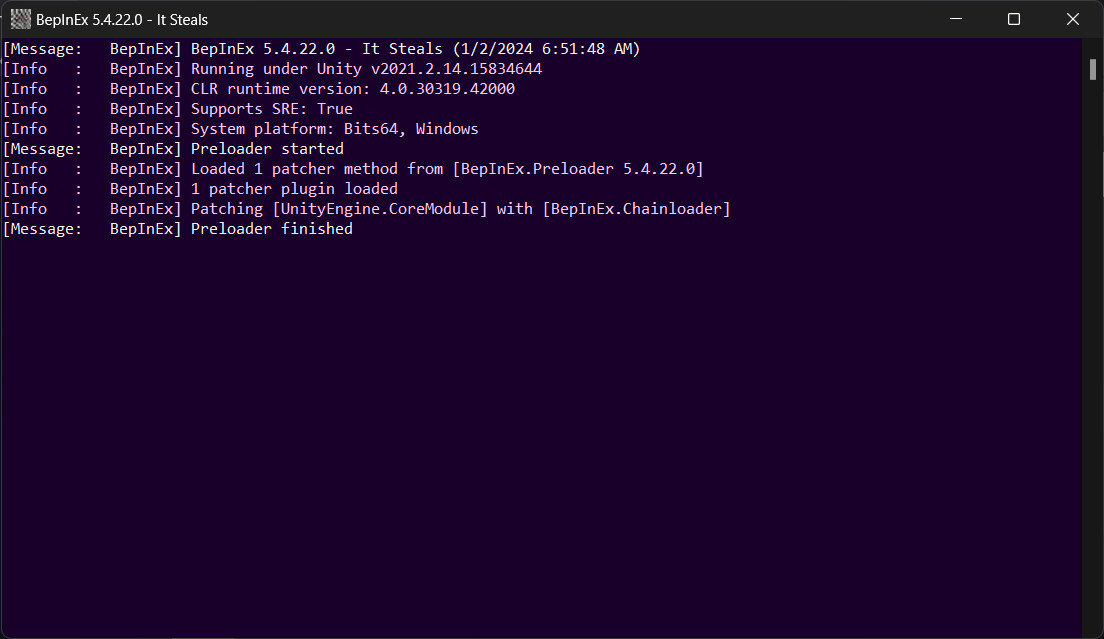Click the timestamp (1/2/2024 6:51:48 AM)
The image size is (1104, 639).
[x=546, y=49]
